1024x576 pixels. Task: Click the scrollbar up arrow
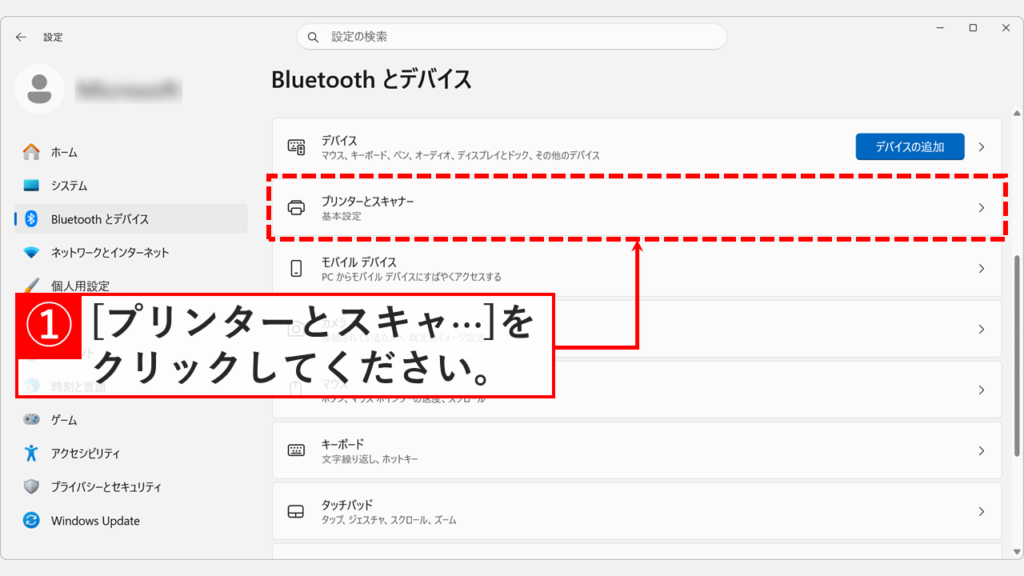[x=1017, y=114]
